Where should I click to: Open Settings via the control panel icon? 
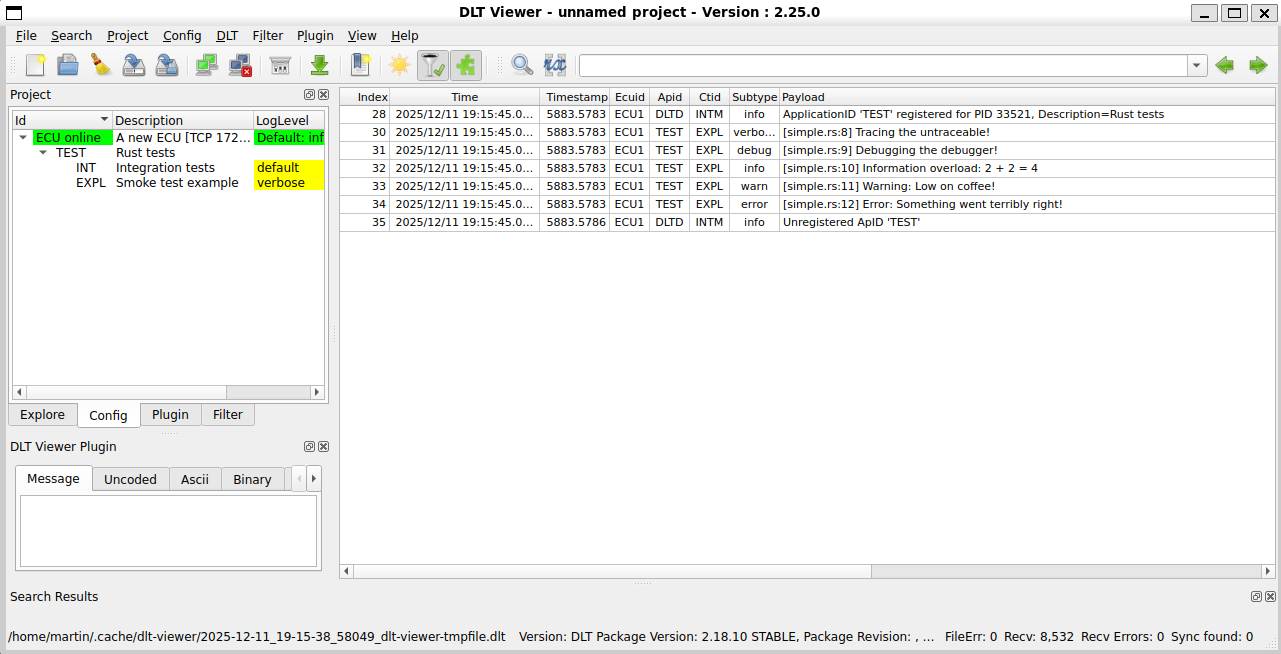[280, 66]
